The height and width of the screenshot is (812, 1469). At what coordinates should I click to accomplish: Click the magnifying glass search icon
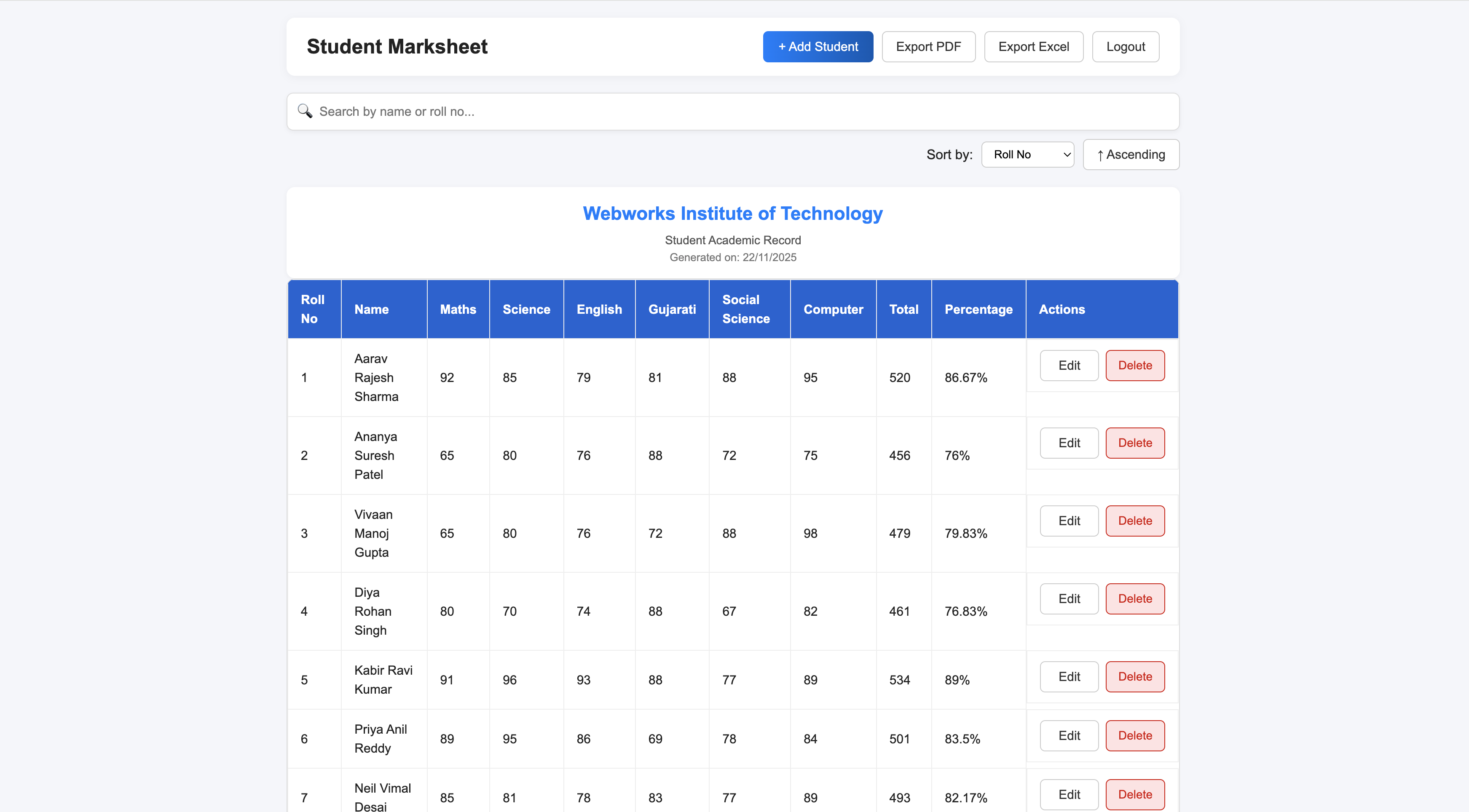pyautogui.click(x=305, y=111)
